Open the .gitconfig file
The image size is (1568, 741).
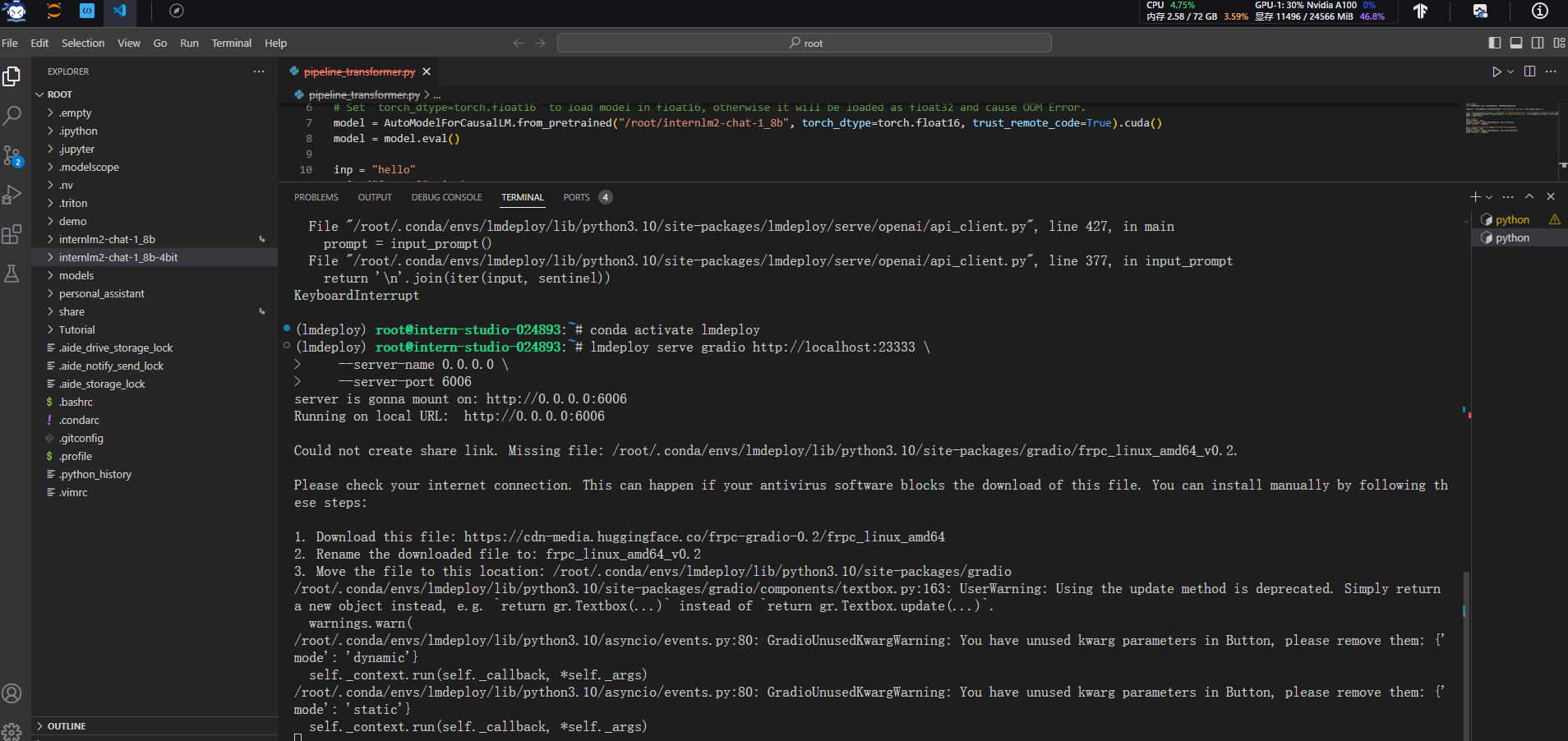click(154, 438)
